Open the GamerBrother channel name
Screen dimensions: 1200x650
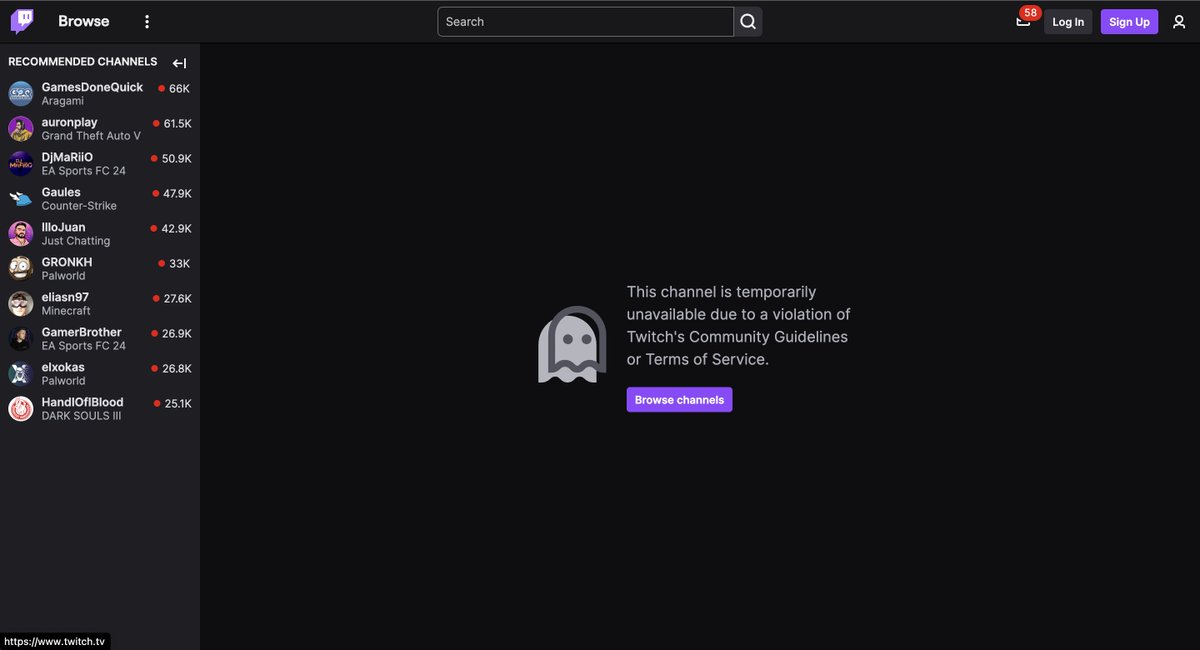[82, 332]
